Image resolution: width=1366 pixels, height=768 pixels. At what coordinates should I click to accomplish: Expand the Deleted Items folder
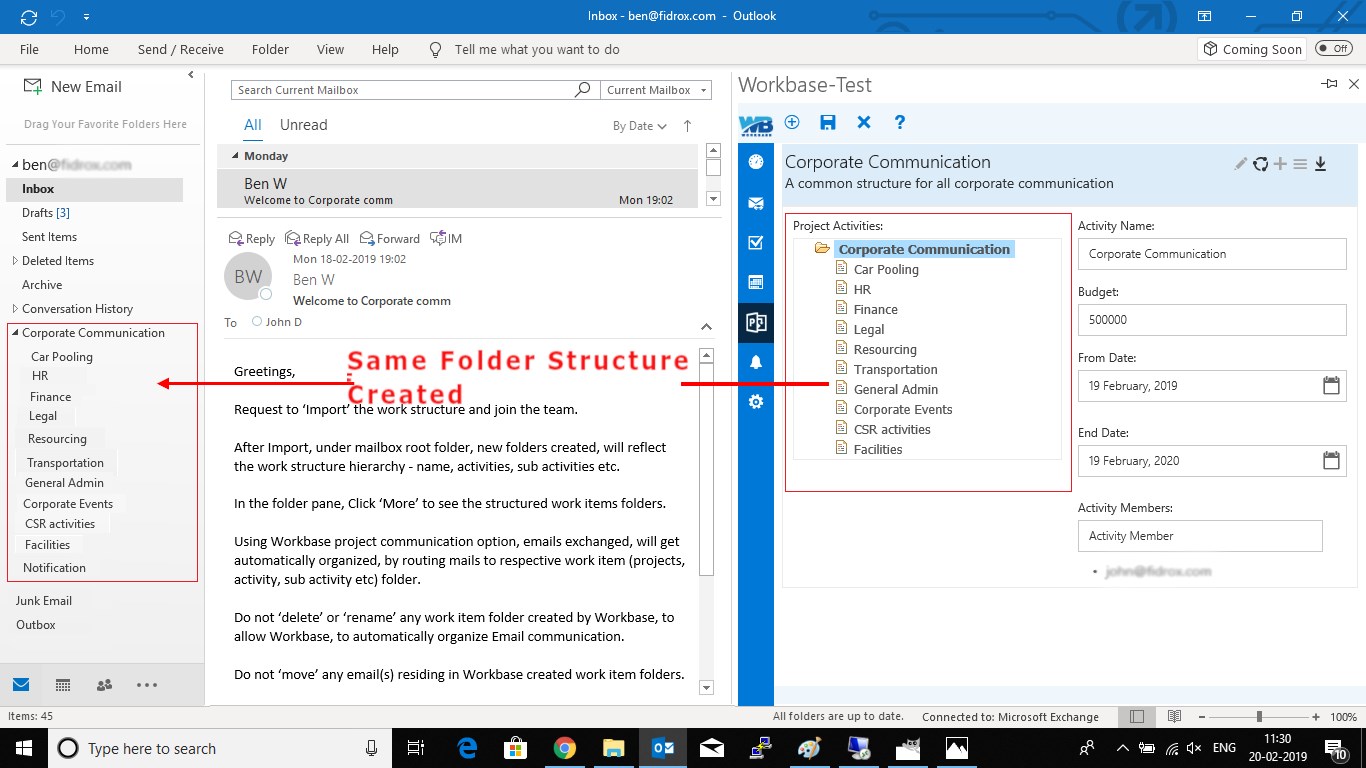click(x=15, y=261)
